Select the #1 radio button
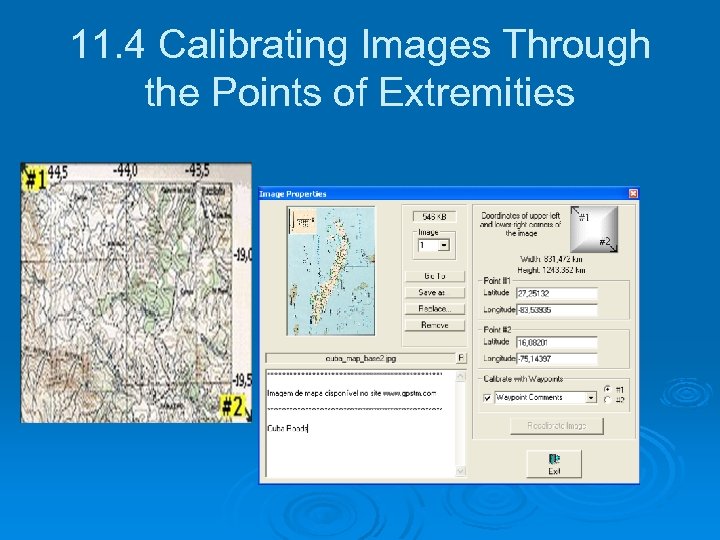Screen dimensions: 720x540 pos(608,388)
